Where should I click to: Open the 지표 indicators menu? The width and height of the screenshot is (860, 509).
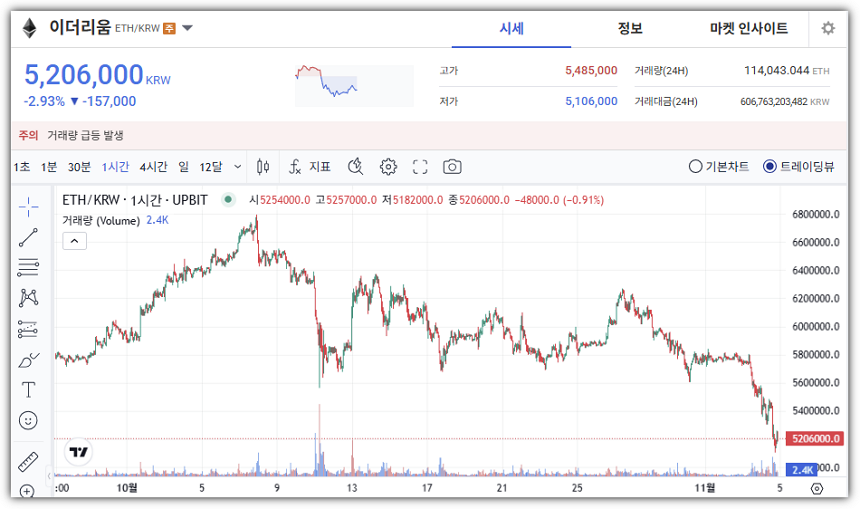[x=310, y=167]
